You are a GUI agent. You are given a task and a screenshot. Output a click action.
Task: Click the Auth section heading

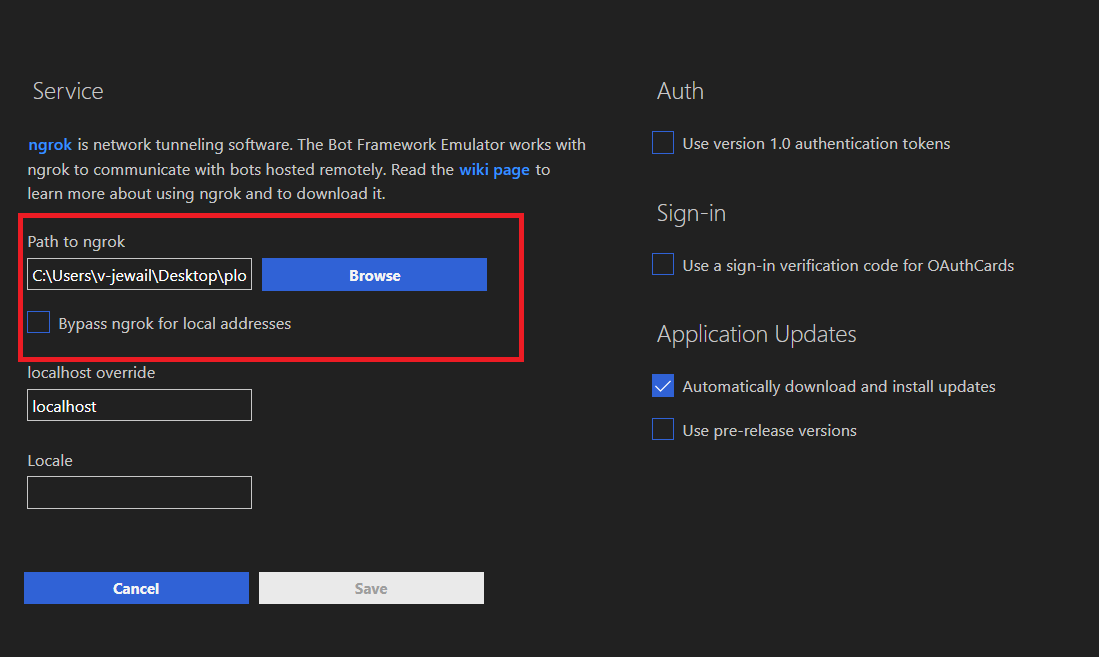[x=680, y=91]
